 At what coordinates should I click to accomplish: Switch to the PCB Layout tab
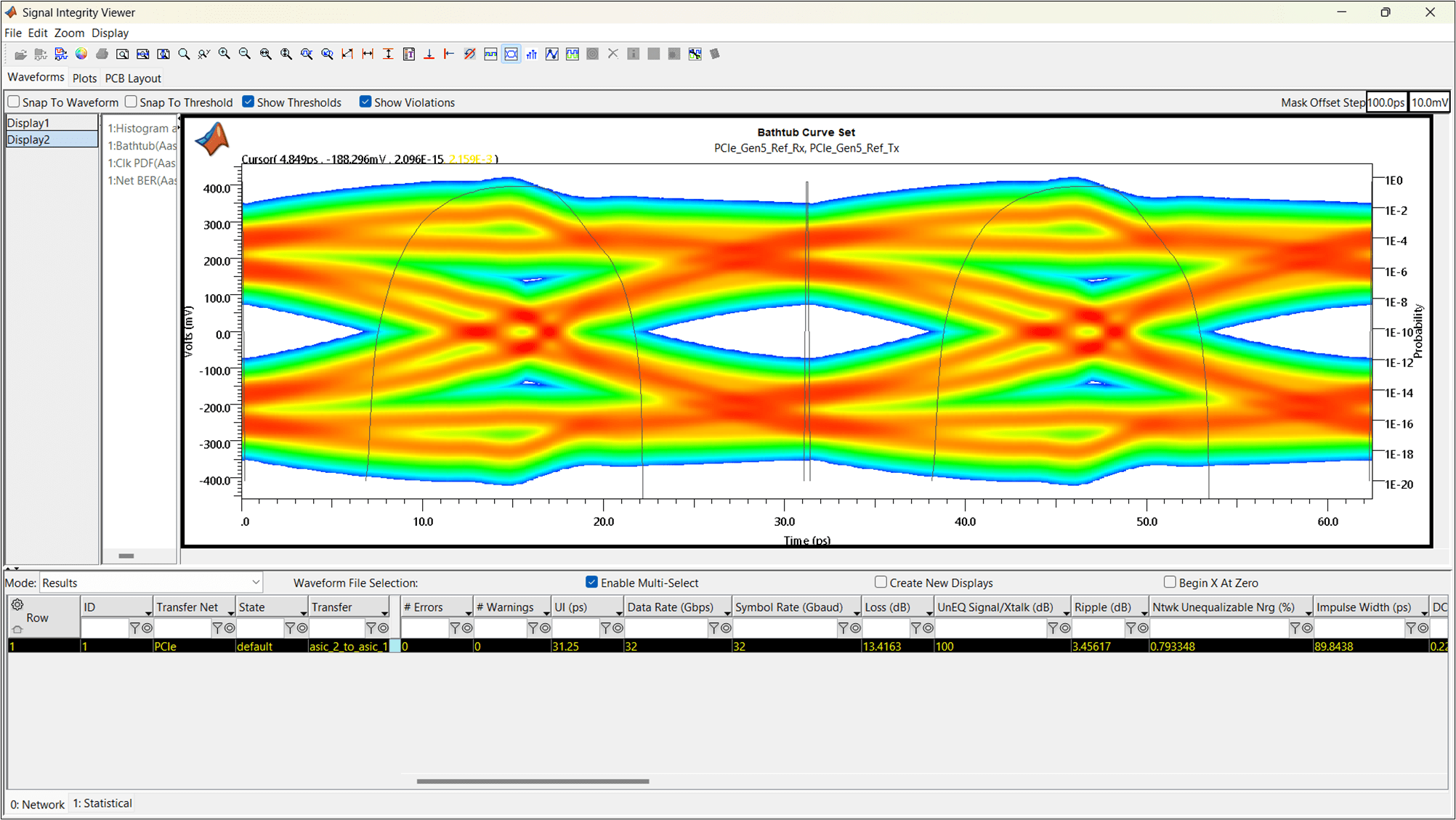pyautogui.click(x=133, y=78)
